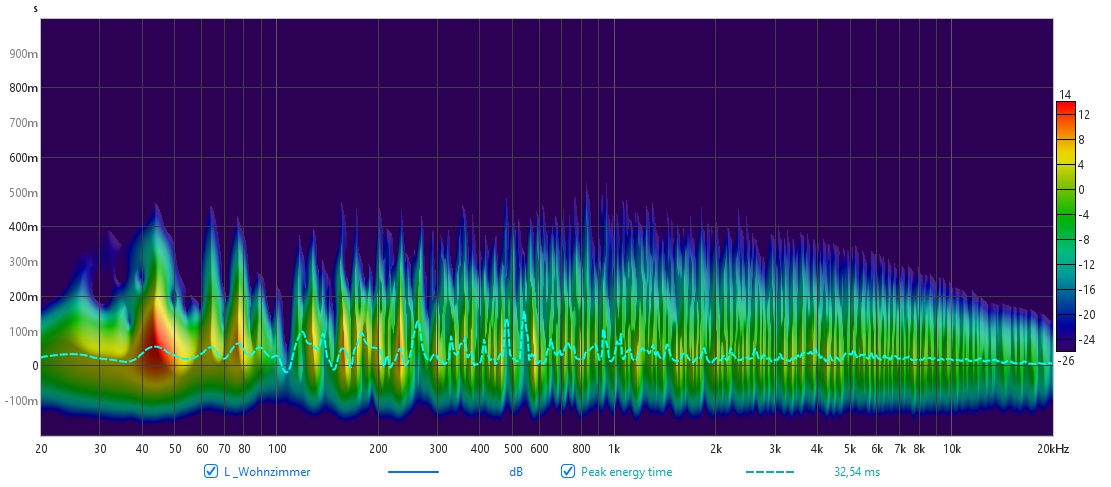1111x487 pixels.
Task: Click the -26 minimum value below color scale
Action: [x=1066, y=361]
